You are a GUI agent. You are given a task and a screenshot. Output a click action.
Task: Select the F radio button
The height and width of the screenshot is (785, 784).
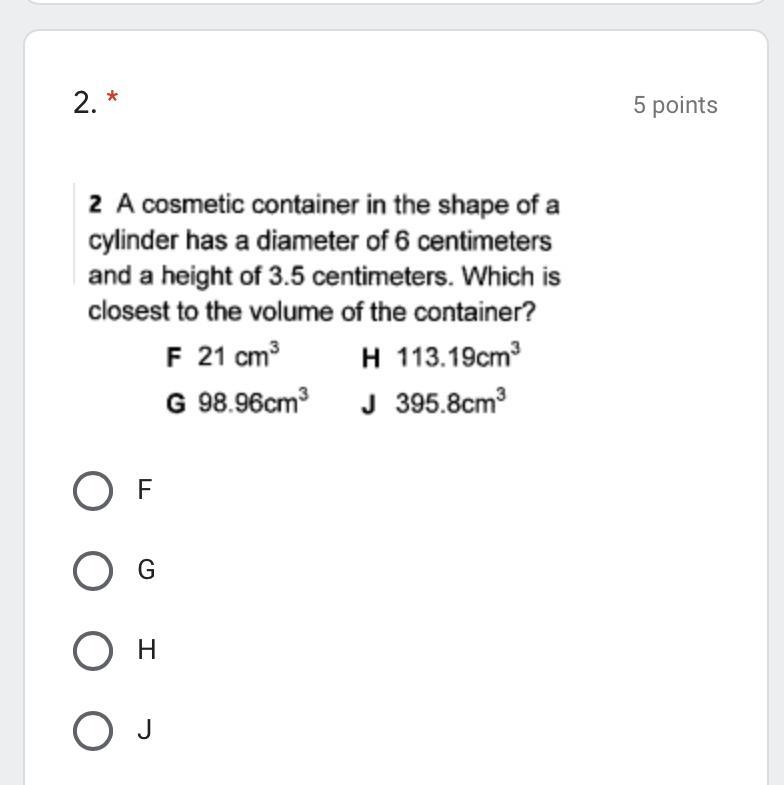(x=93, y=490)
